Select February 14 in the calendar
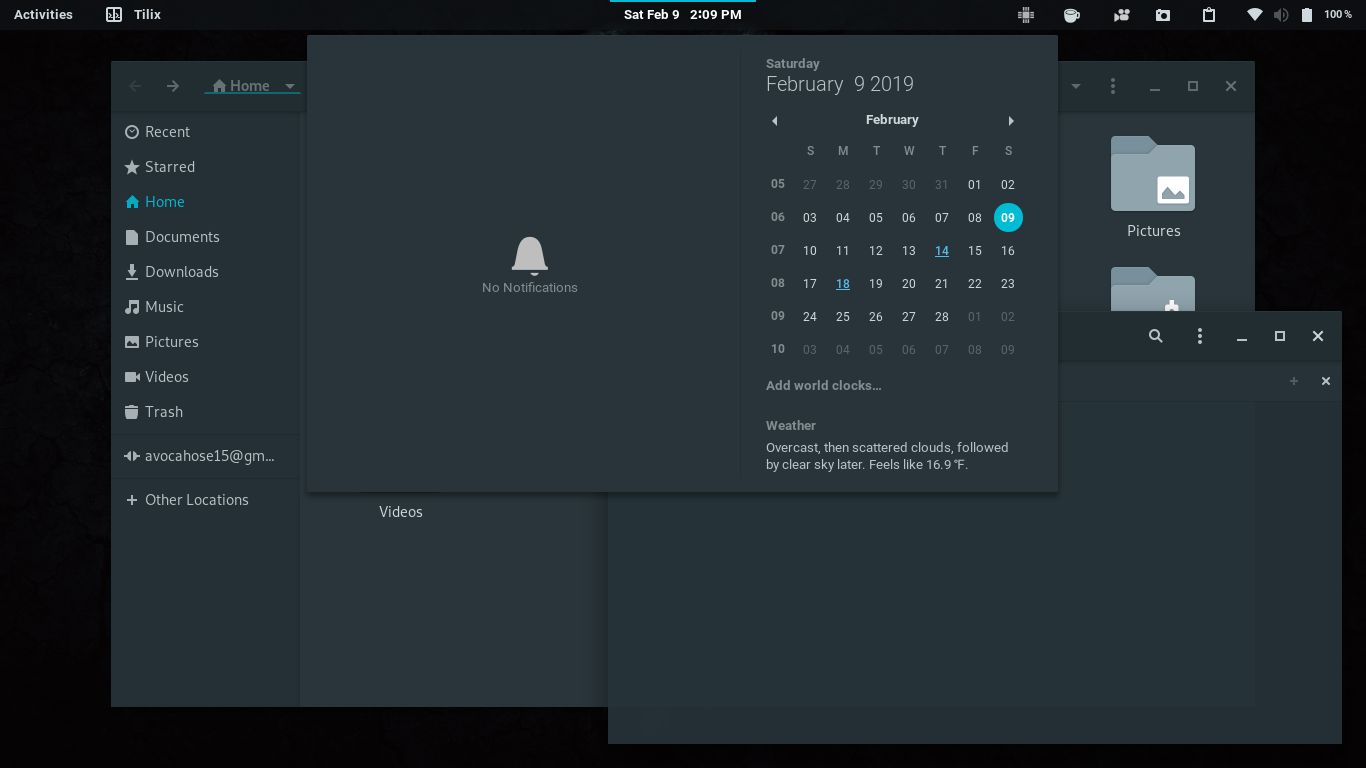This screenshot has height=768, width=1366. pyautogui.click(x=942, y=251)
